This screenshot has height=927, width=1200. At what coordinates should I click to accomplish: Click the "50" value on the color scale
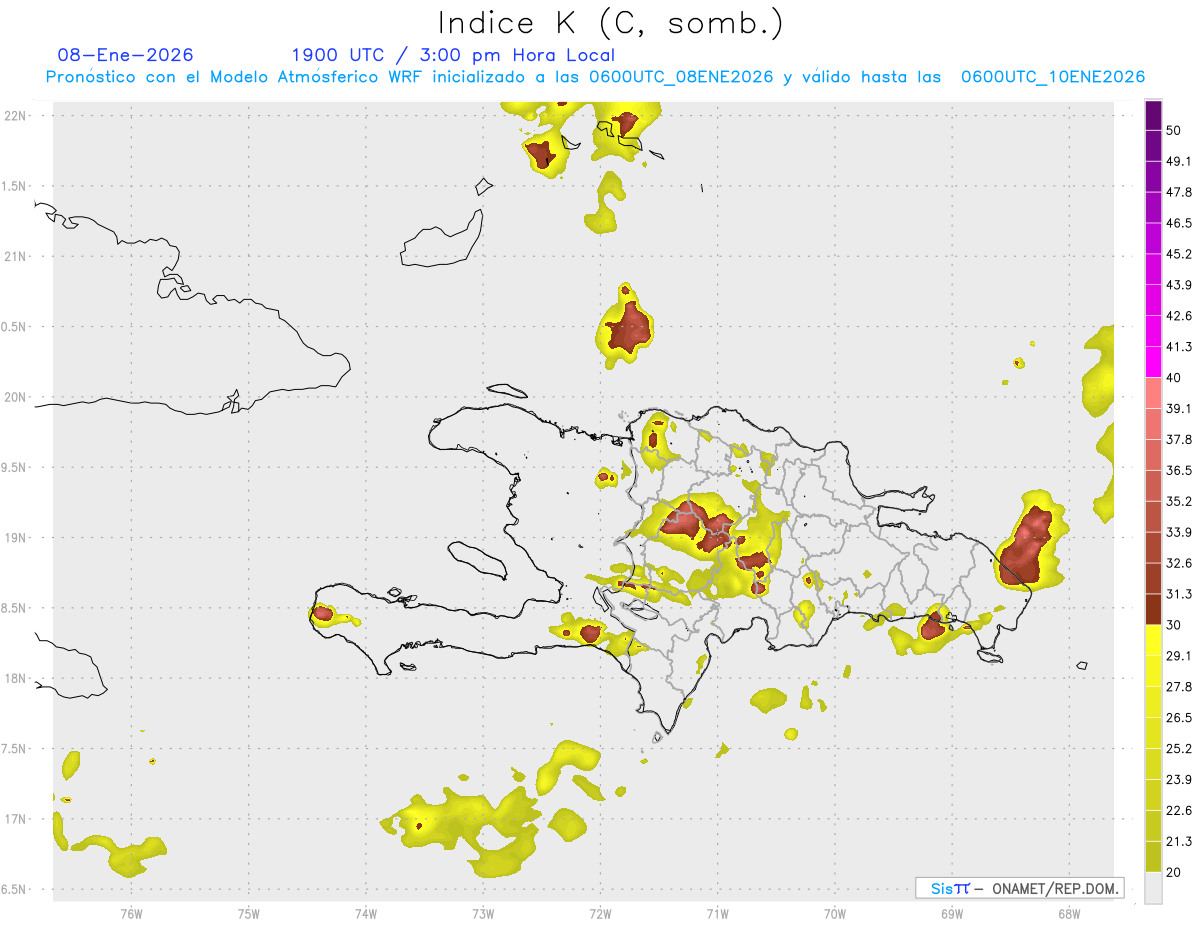pyautogui.click(x=1175, y=130)
